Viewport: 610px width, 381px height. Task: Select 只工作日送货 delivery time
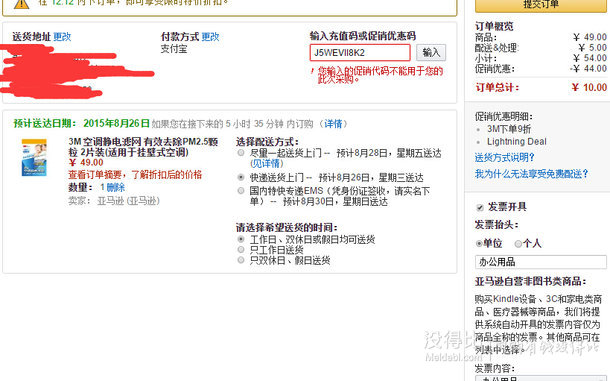(x=241, y=249)
